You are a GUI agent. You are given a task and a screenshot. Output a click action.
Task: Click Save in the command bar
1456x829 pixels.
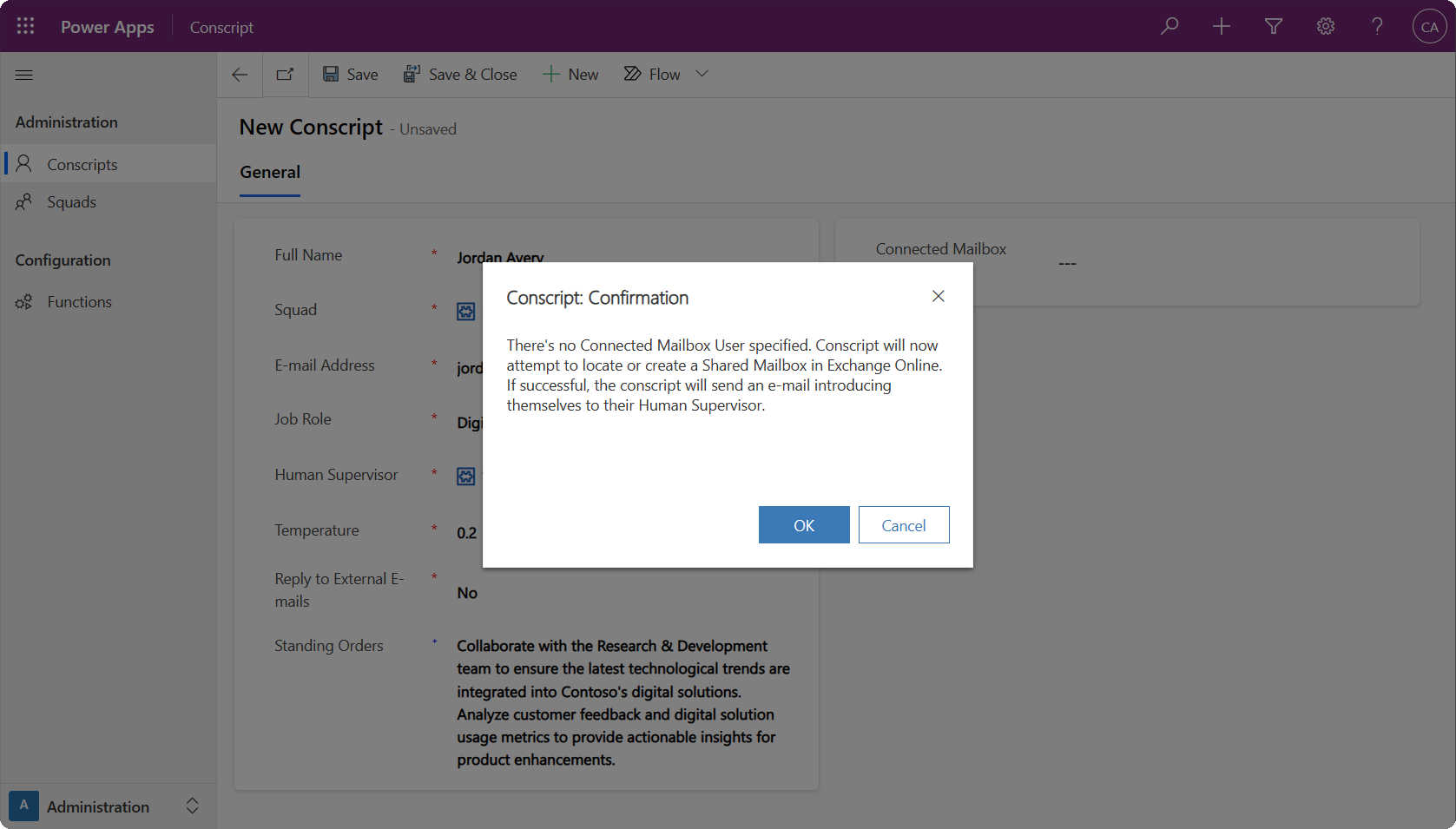(x=351, y=75)
